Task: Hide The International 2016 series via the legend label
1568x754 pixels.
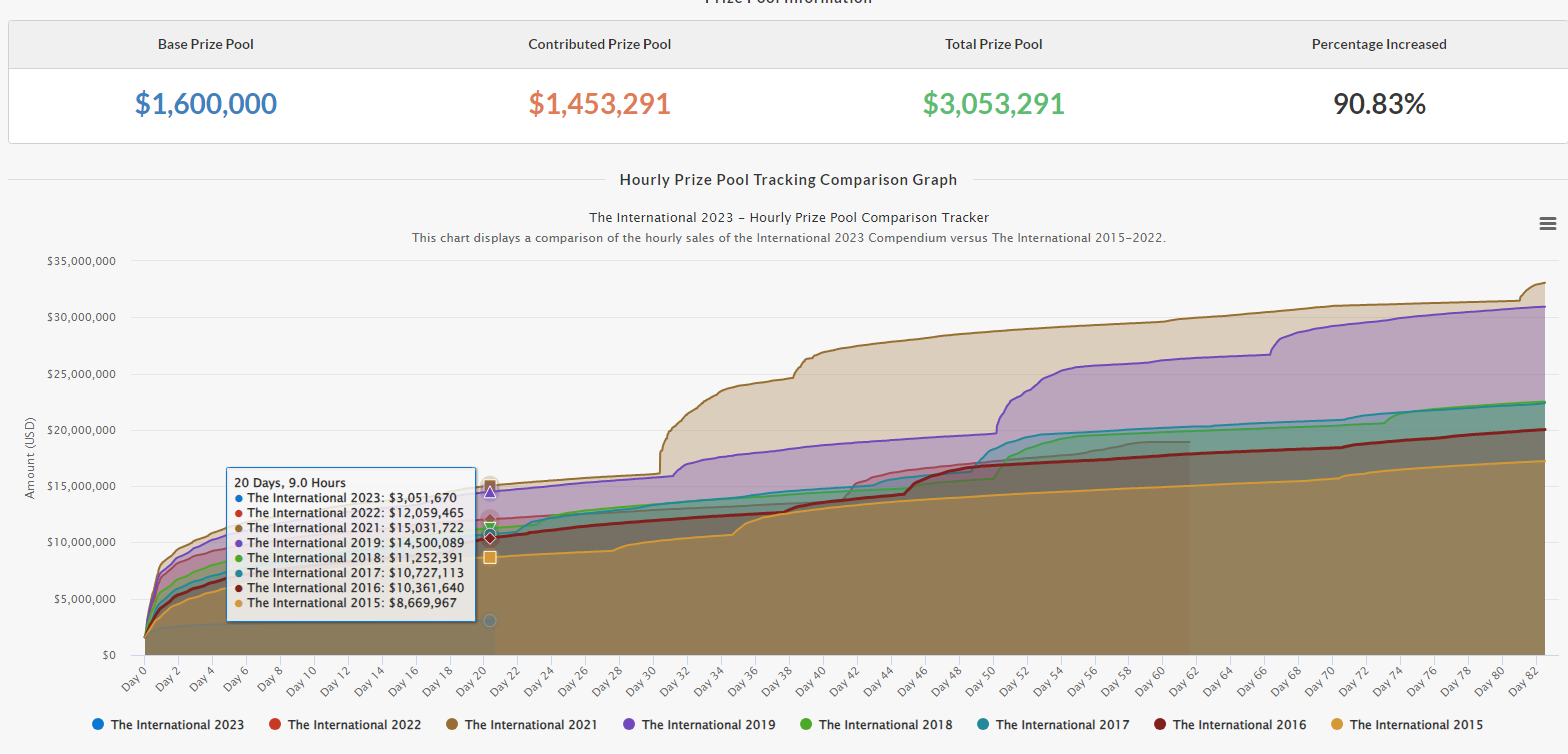Action: 1239,725
